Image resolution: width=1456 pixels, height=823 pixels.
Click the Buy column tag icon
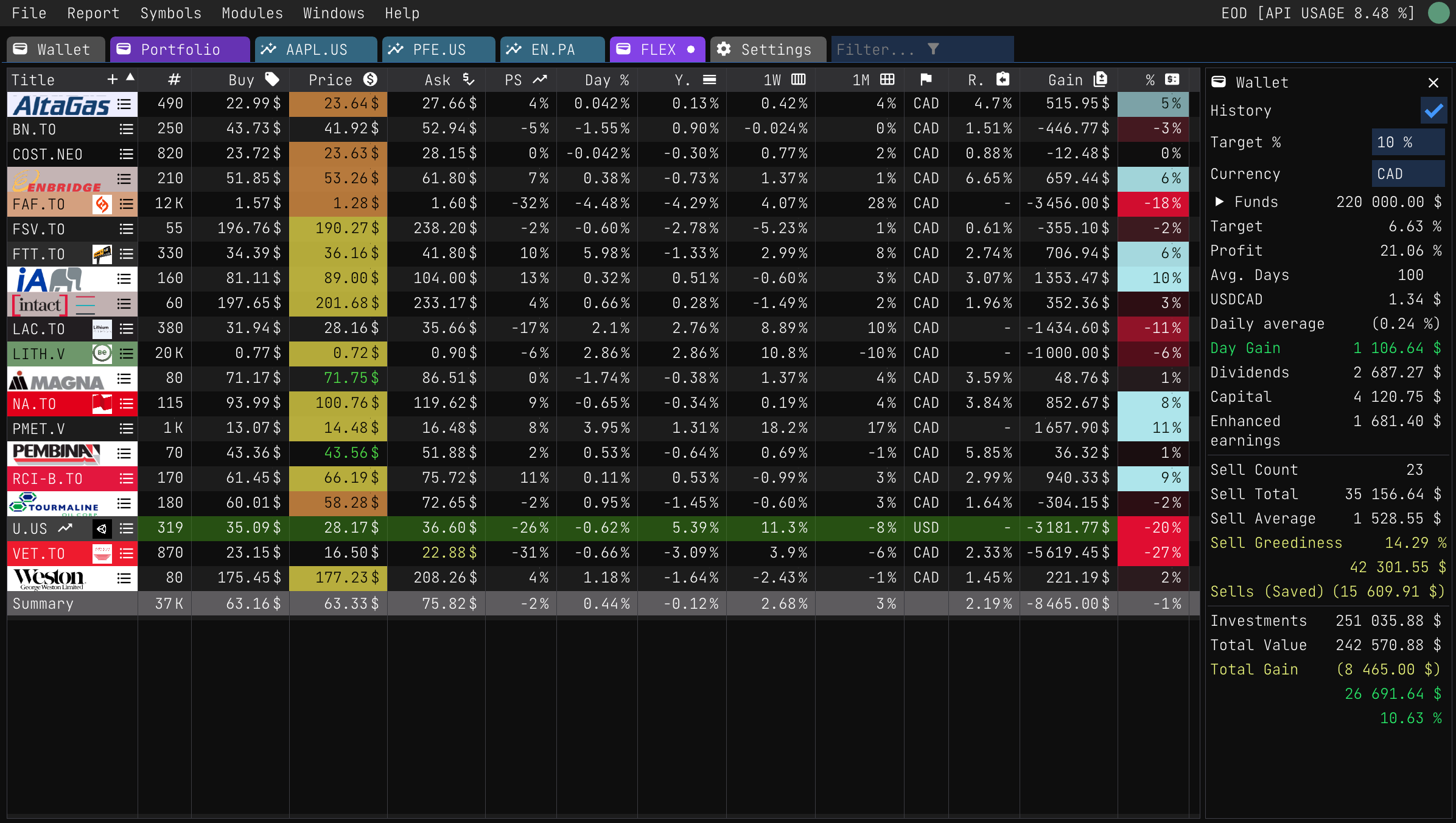click(x=272, y=79)
